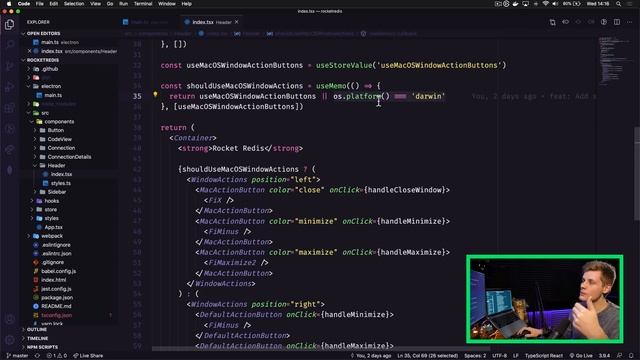The height and width of the screenshot is (360, 640).
Task: Click the Open Changes icon in editor toolbar
Action: point(552,22)
